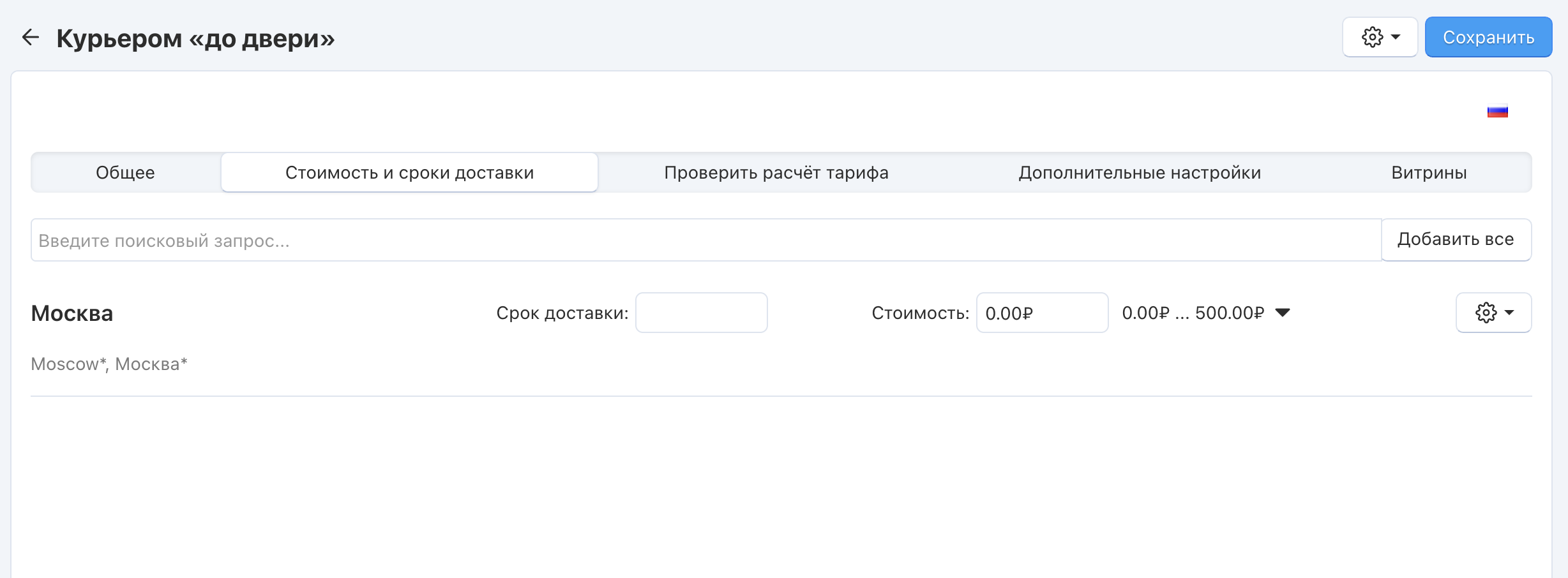The width and height of the screenshot is (1568, 578).
Task: Switch to the Общее tab
Action: [125, 173]
